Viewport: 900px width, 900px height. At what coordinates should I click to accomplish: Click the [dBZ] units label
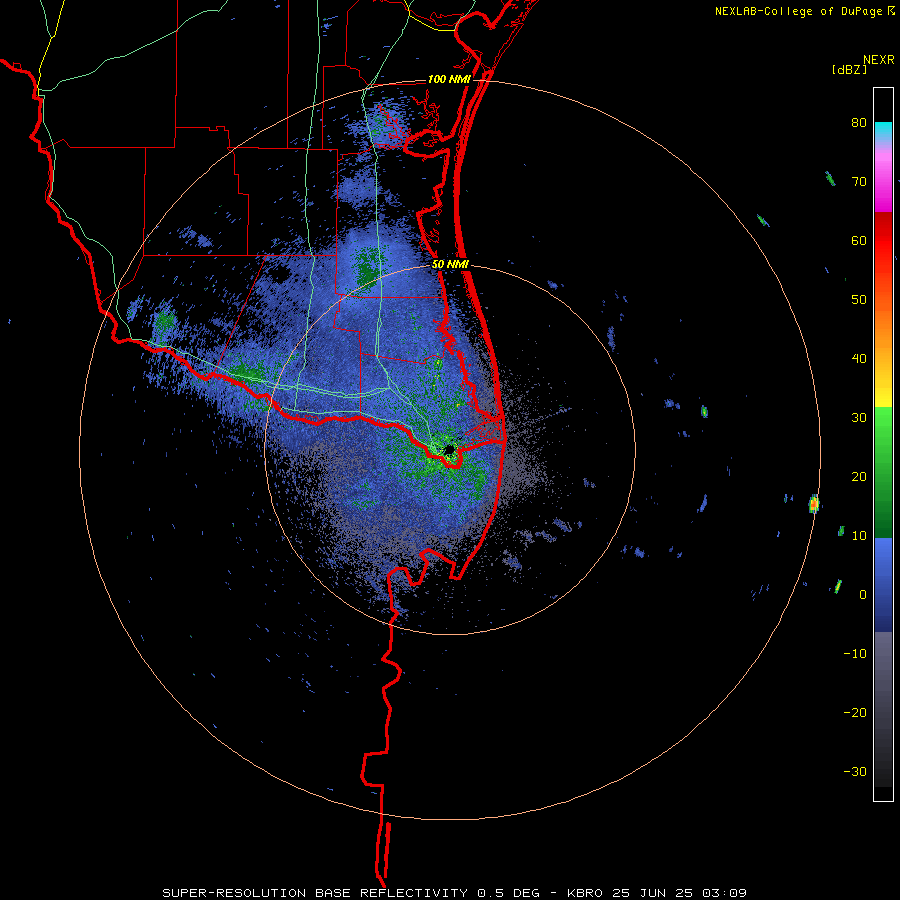point(849,69)
